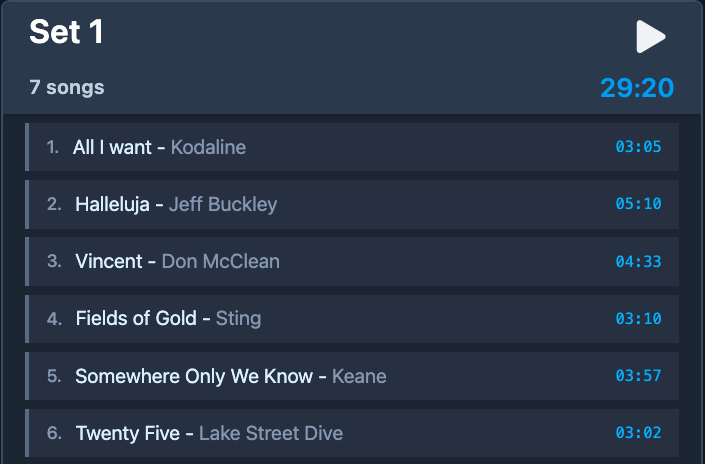Click the 03:57 duration beside Keane's song
The width and height of the screenshot is (705, 464).
[x=638, y=377]
